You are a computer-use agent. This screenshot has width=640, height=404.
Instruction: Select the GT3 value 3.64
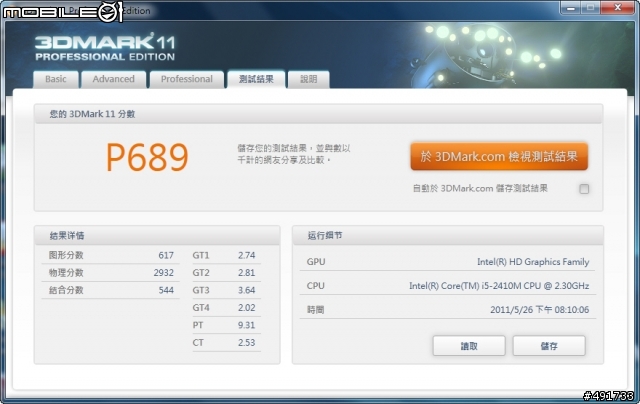tap(247, 290)
